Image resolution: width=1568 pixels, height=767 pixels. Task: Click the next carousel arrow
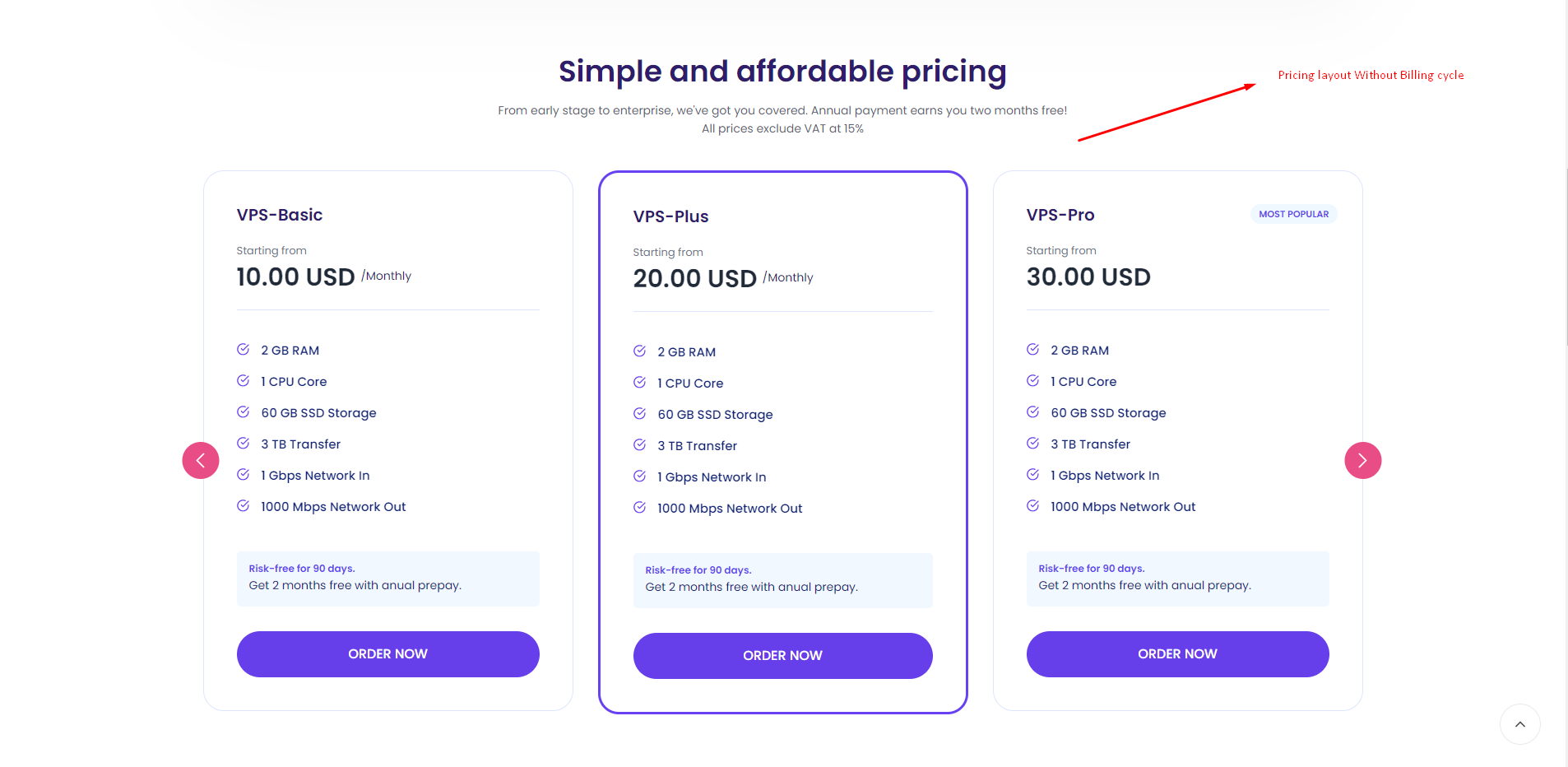point(1362,460)
